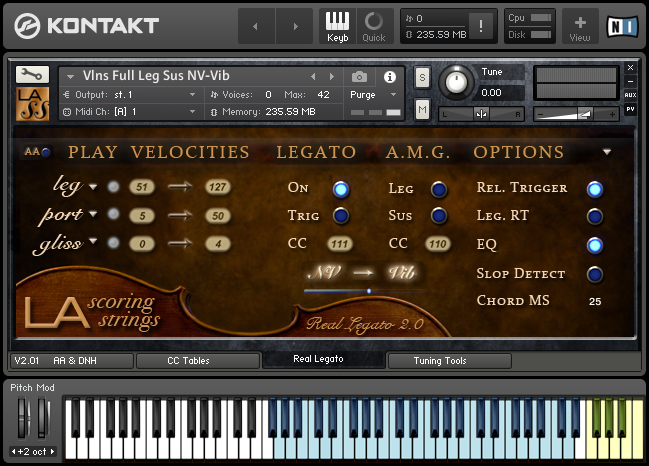
Task: Toggle the gliss row enable light
Action: pyautogui.click(x=113, y=243)
